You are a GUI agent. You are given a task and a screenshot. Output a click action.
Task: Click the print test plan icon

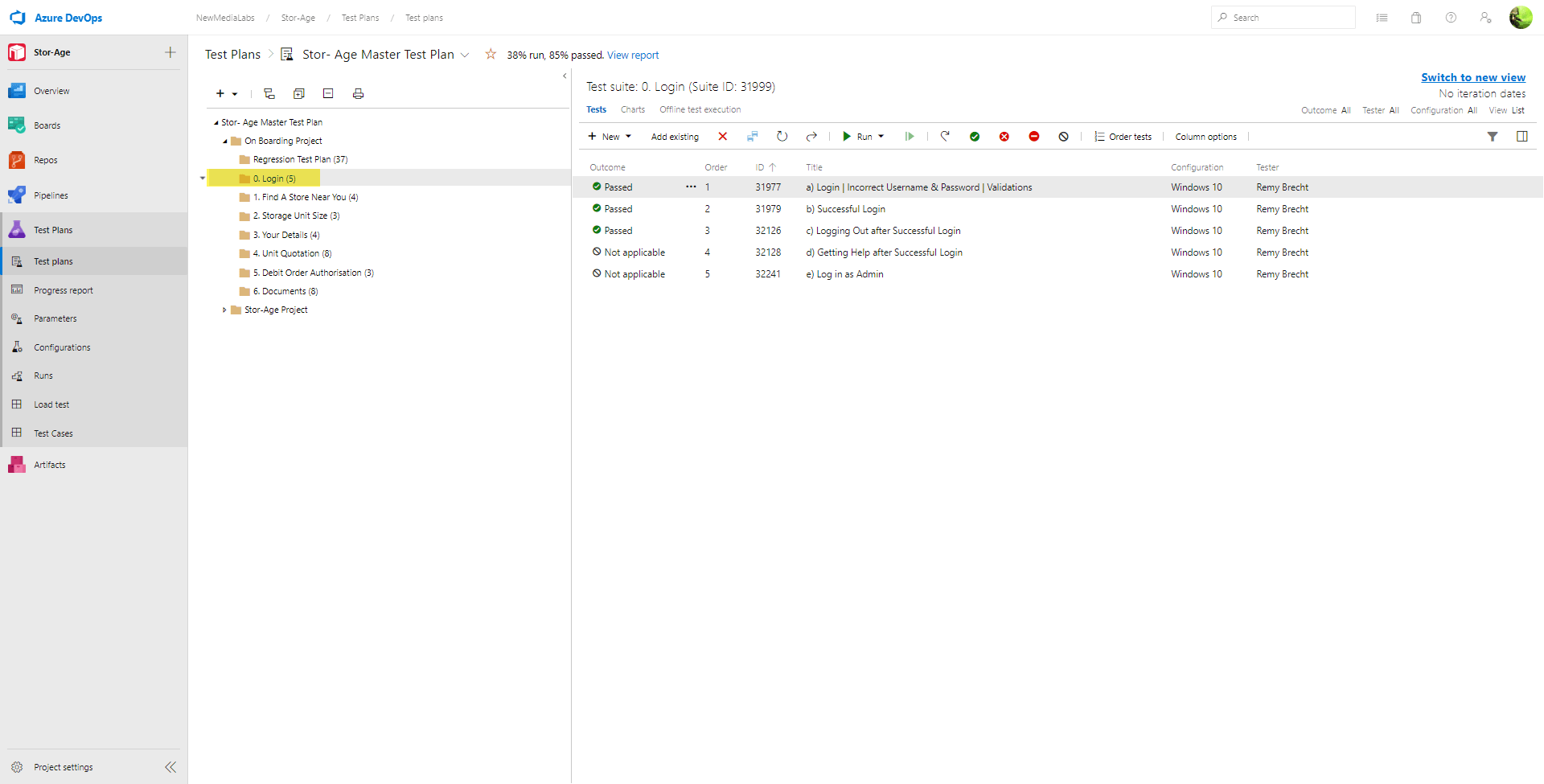click(358, 94)
